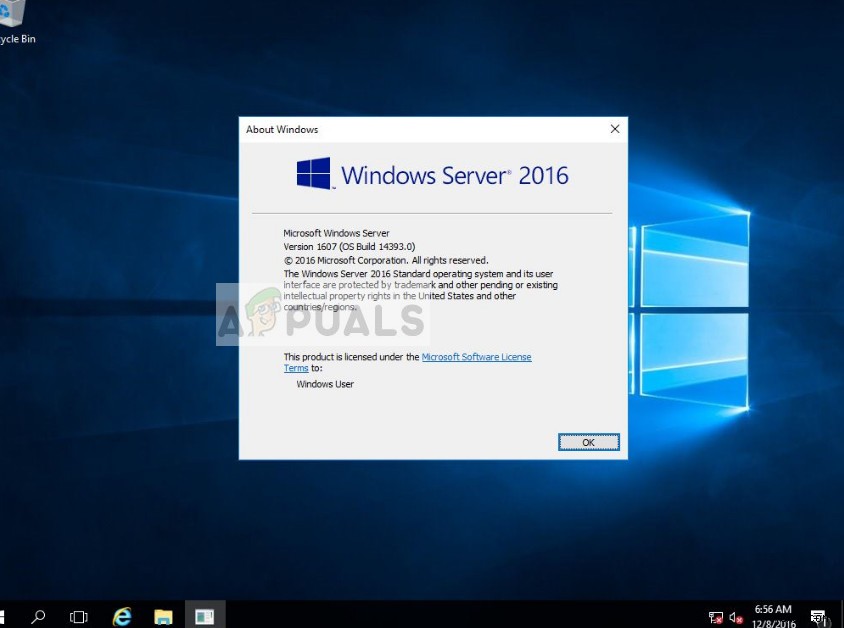Viewport: 844px width, 628px height.
Task: Launch Internet Explorer from the taskbar
Action: click(x=122, y=616)
